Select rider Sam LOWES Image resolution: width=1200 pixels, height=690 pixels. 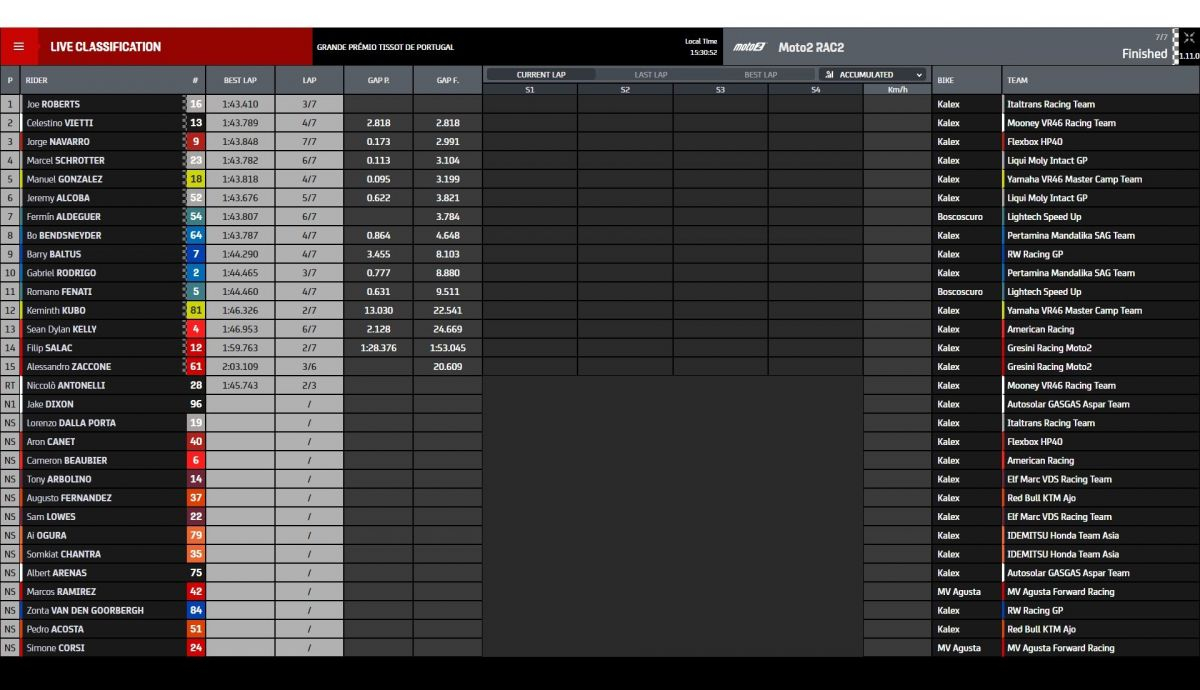51,516
